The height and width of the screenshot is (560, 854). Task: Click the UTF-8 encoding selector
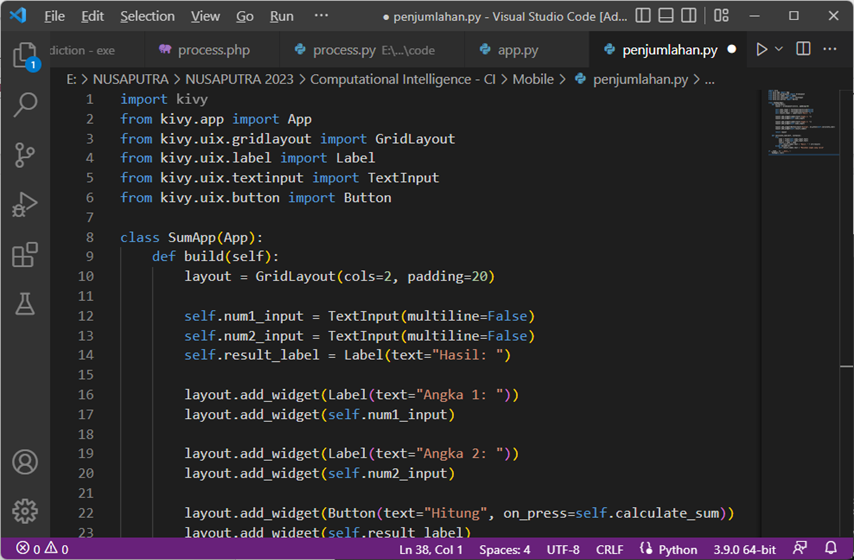563,549
